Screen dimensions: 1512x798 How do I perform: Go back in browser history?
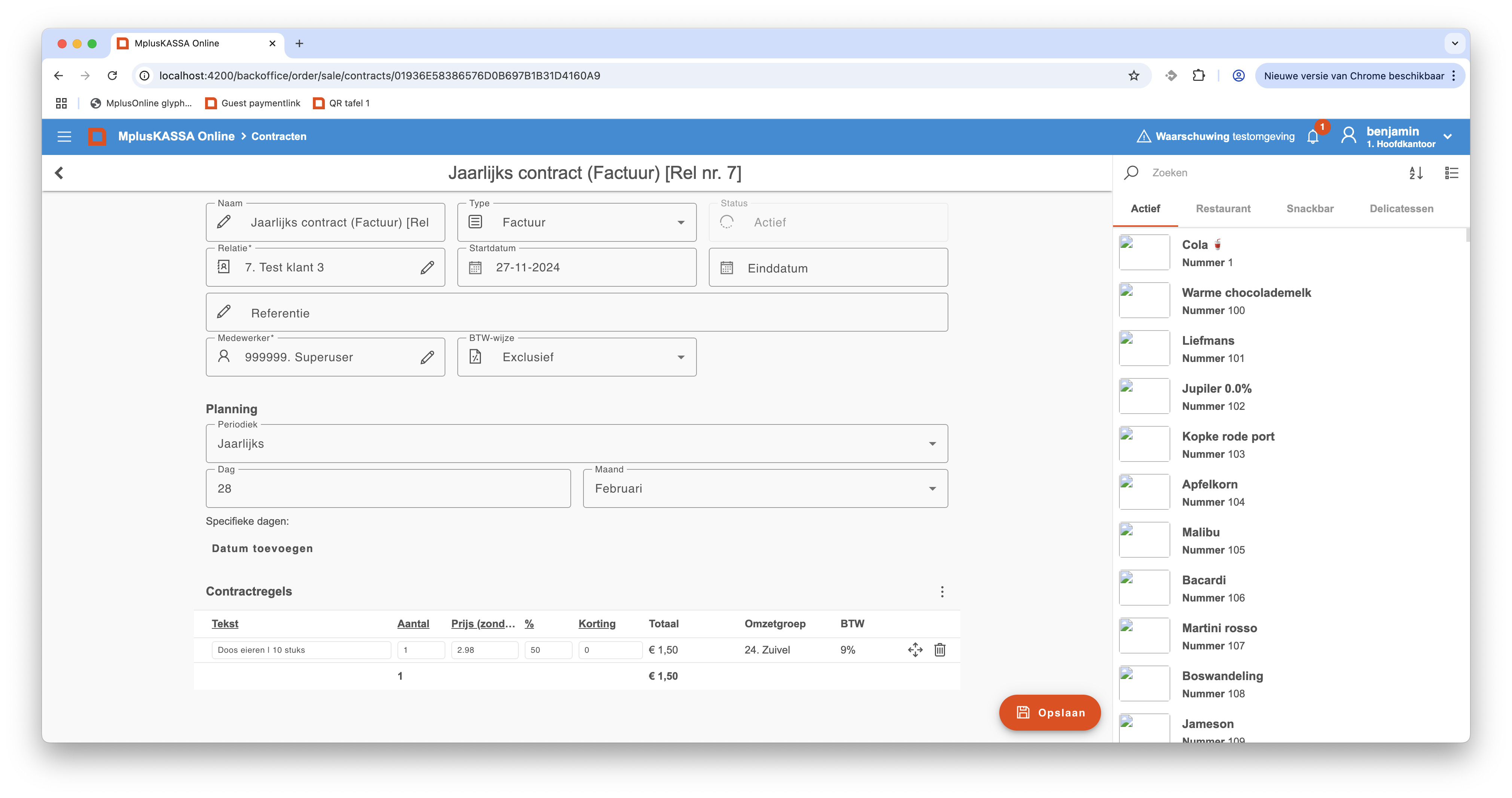(x=58, y=76)
